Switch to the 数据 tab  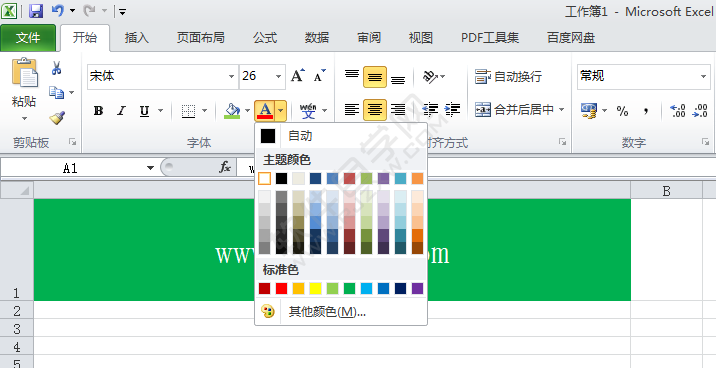click(x=317, y=37)
